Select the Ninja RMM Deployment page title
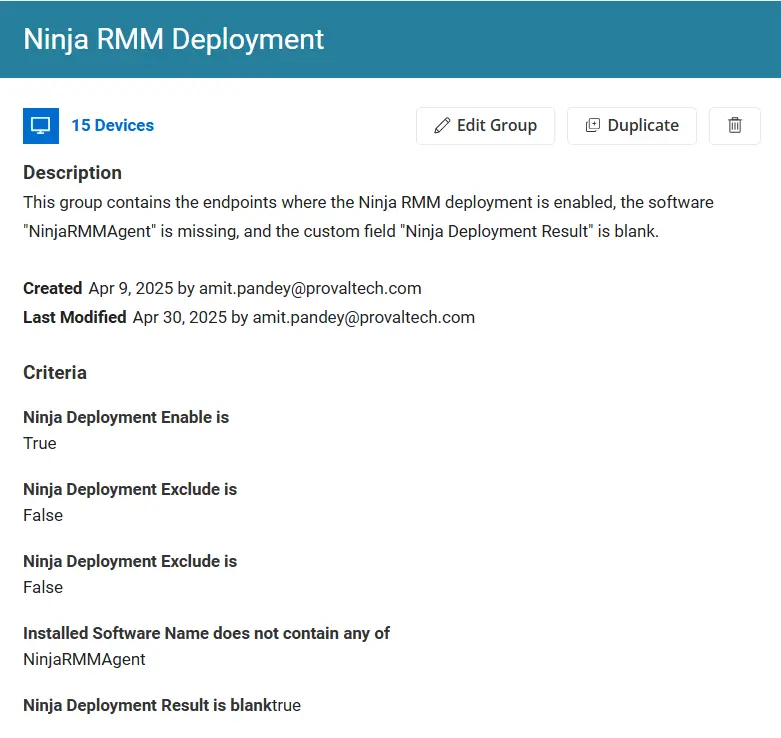Viewport: 781px width, 738px height. (174, 39)
